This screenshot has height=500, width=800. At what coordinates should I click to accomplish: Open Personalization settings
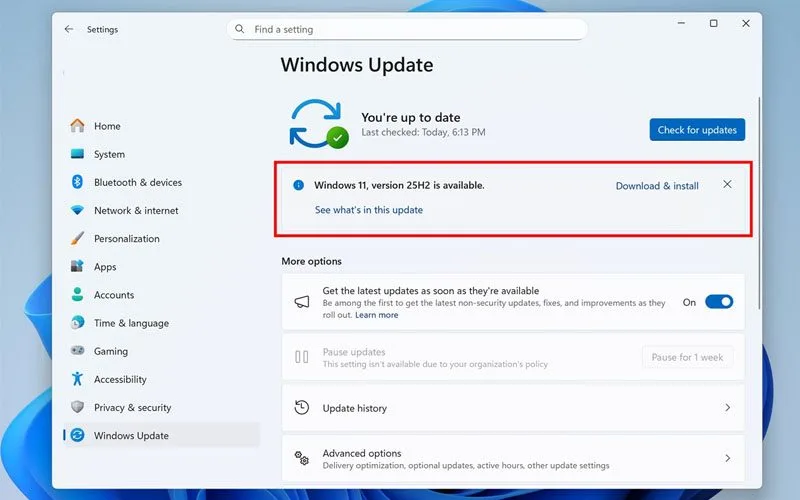click(162, 238)
